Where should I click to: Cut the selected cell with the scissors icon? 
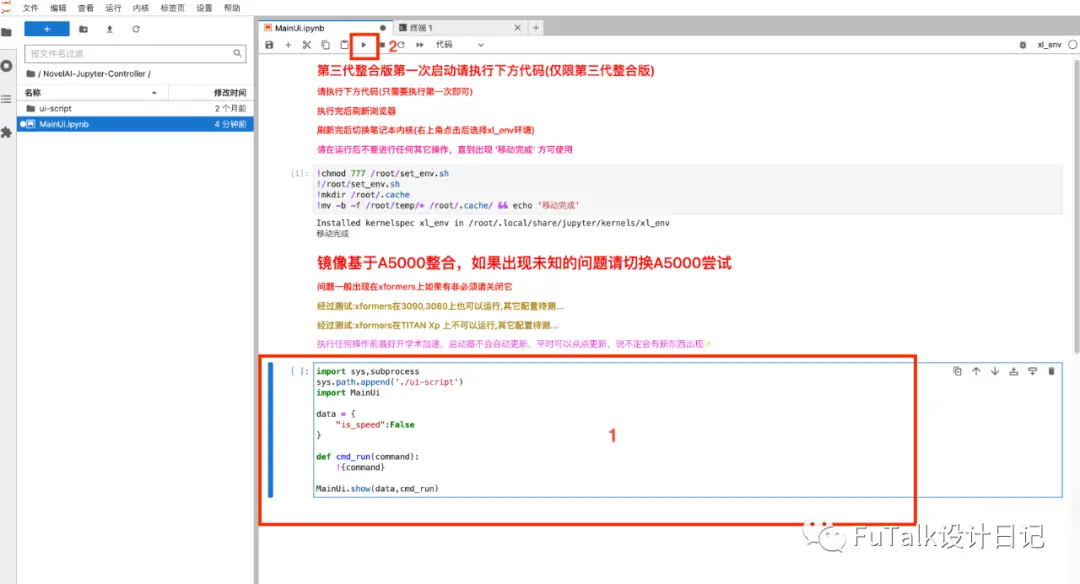[x=307, y=45]
